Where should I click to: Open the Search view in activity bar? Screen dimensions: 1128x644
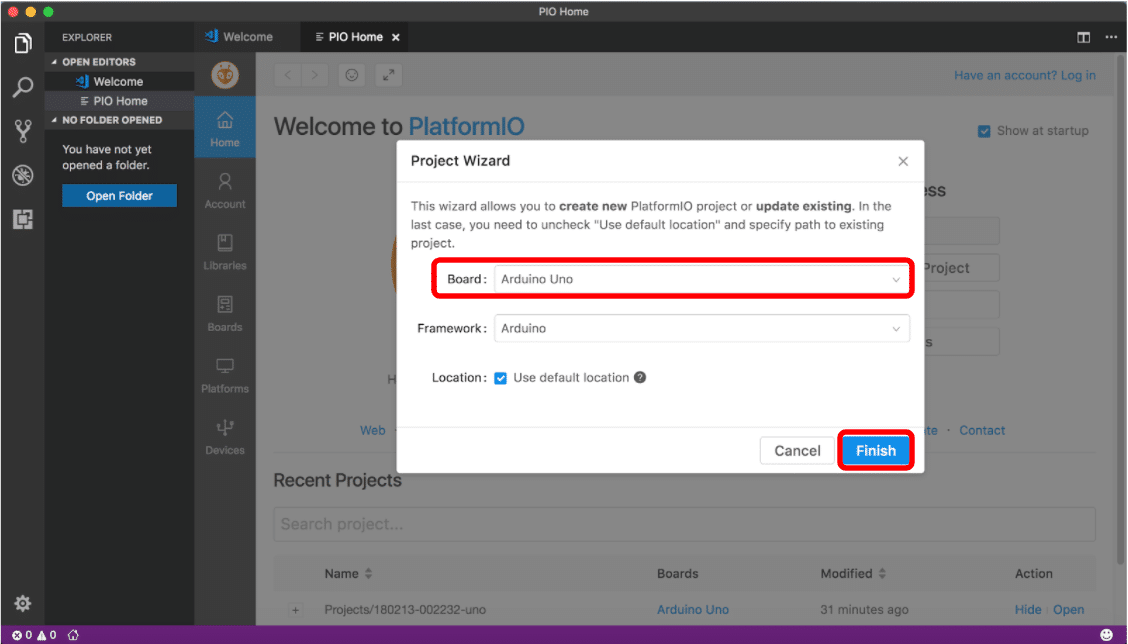pos(22,87)
